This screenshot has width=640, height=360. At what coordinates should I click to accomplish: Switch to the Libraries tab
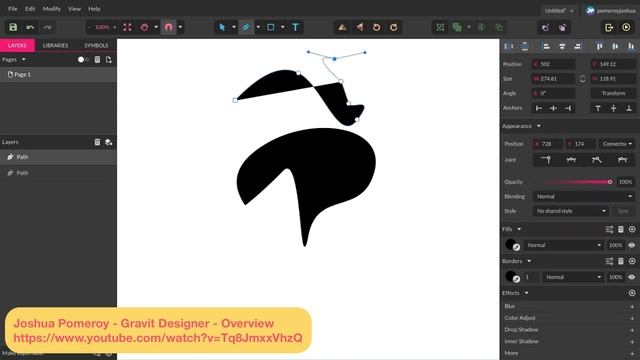coord(56,45)
